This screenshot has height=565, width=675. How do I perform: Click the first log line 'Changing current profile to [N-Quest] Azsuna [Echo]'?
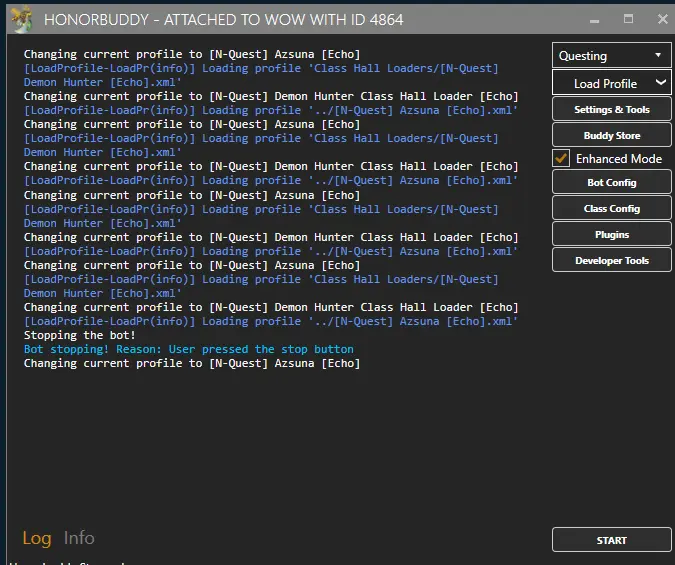[x=192, y=54]
